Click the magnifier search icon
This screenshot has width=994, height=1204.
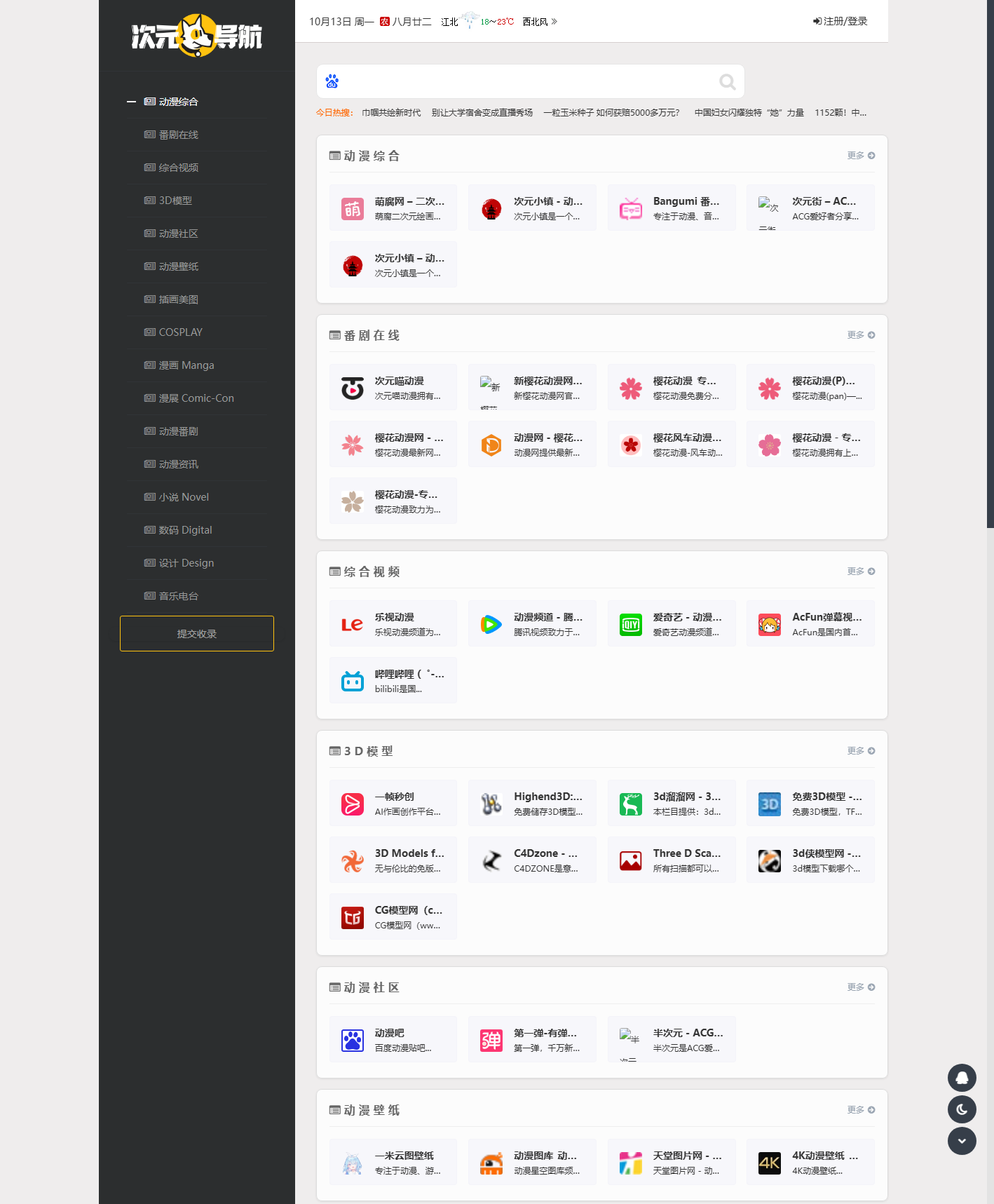click(x=727, y=82)
